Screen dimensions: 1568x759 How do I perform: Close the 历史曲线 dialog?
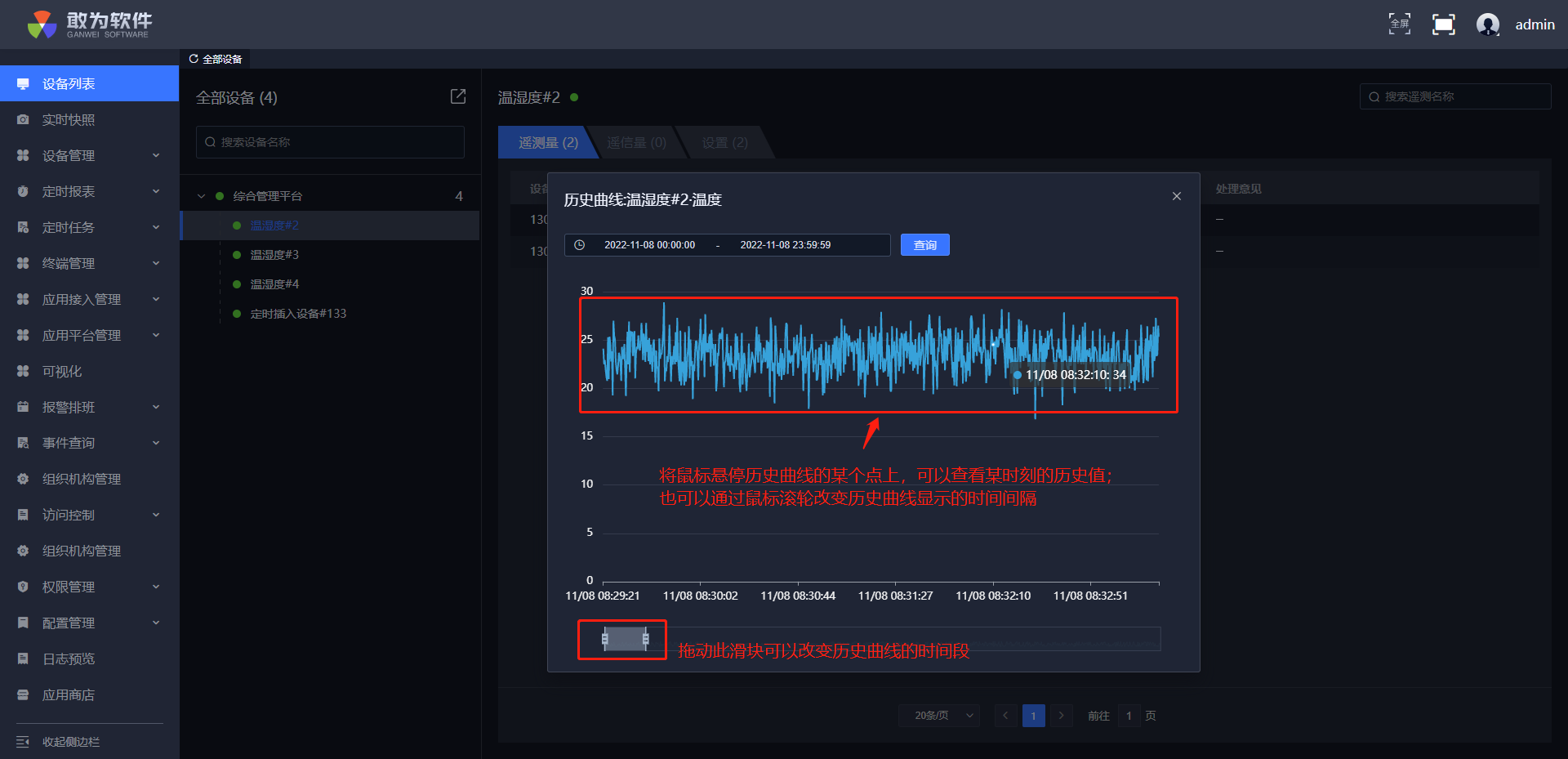[x=1176, y=196]
